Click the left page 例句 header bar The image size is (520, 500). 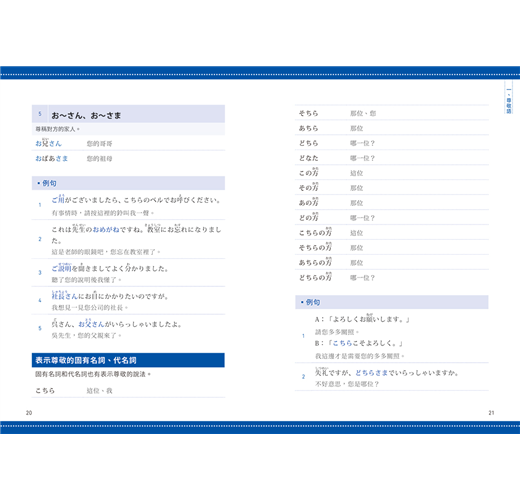128,183
